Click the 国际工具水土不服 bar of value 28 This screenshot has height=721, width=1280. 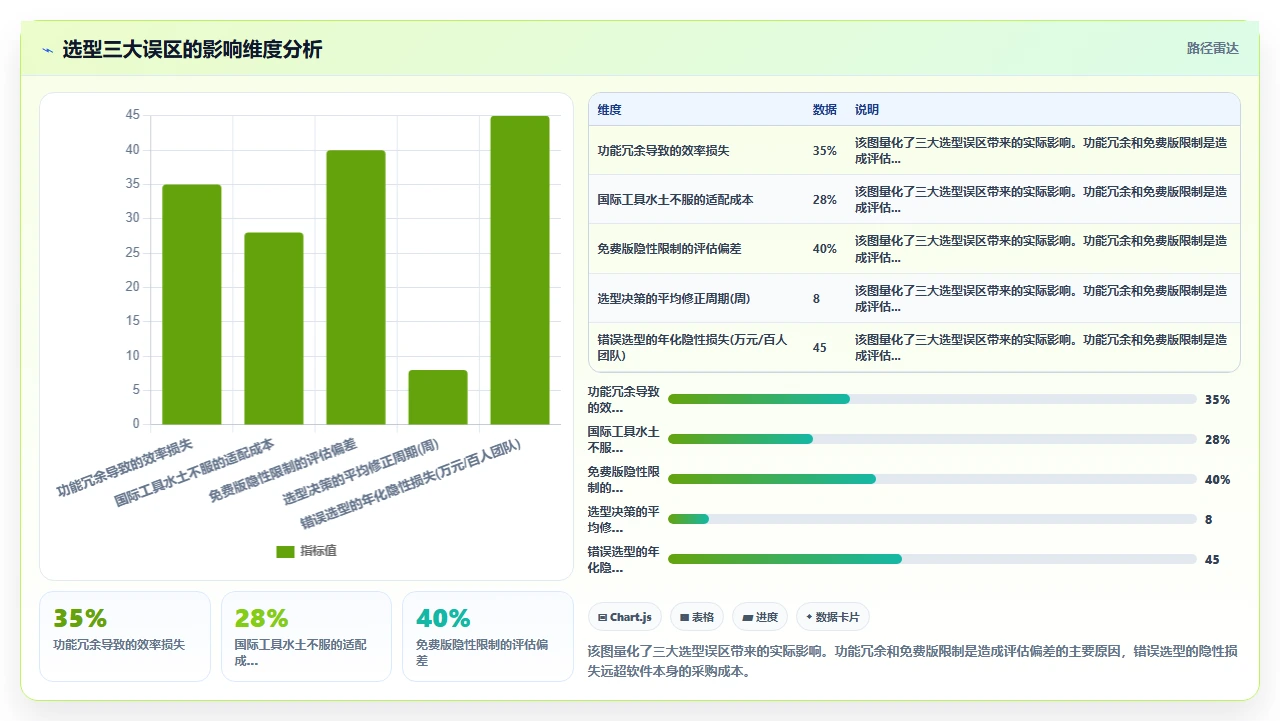point(274,328)
